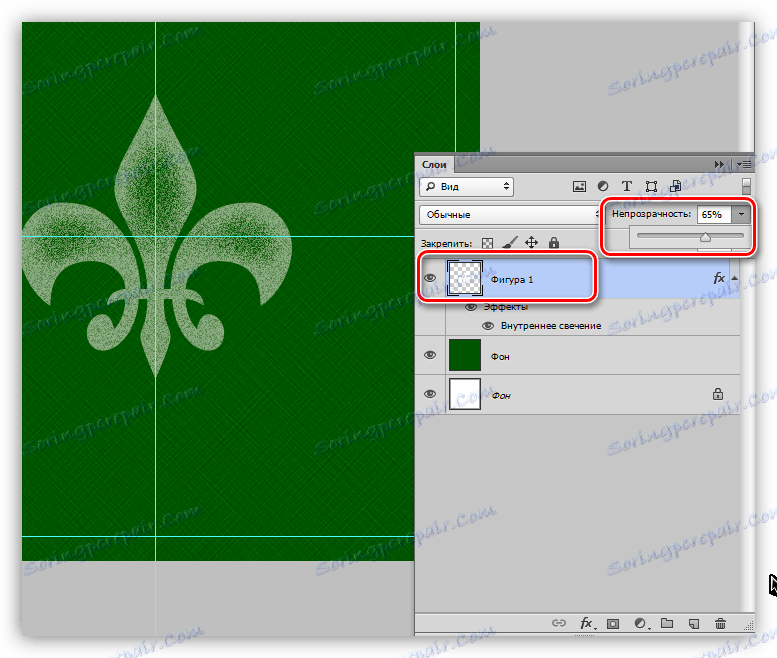Screen dimensions: 777x658
Task: Click the lock icon on italic Фон layer
Action: 718,394
